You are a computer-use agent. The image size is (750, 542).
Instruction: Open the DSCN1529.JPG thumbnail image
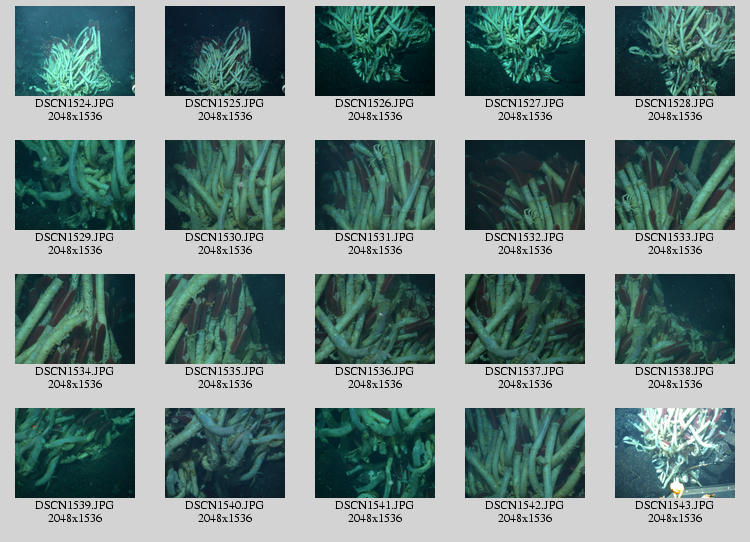coord(75,185)
